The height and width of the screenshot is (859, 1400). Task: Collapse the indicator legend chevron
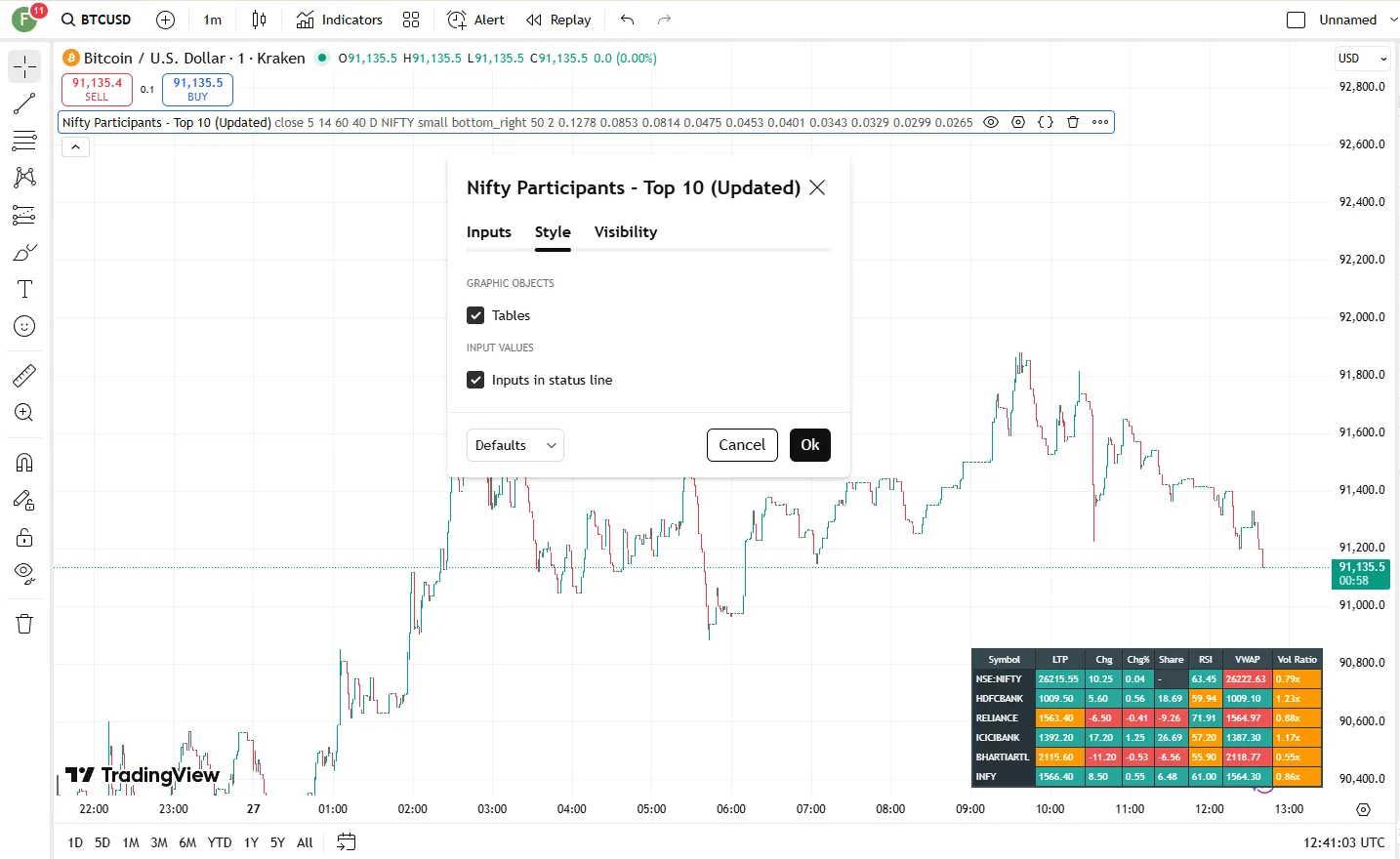coord(75,146)
